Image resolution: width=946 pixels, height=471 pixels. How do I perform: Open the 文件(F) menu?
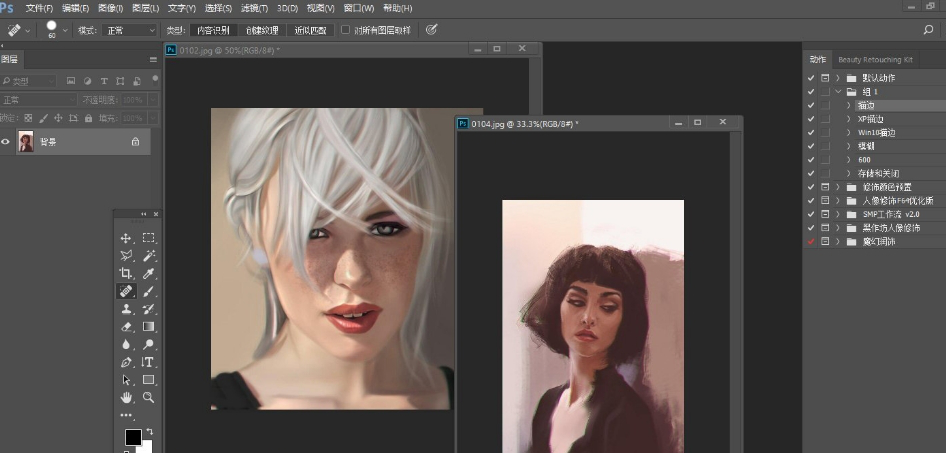40,8
